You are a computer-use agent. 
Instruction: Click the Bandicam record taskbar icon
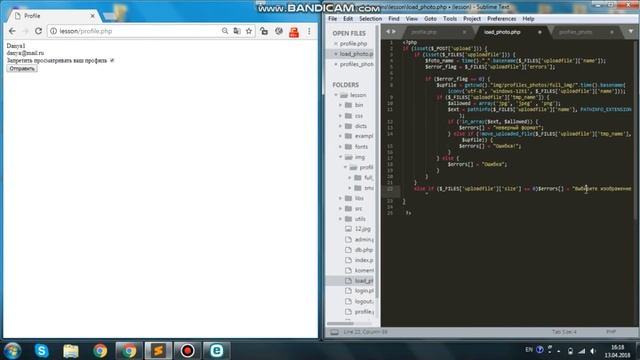(187, 351)
